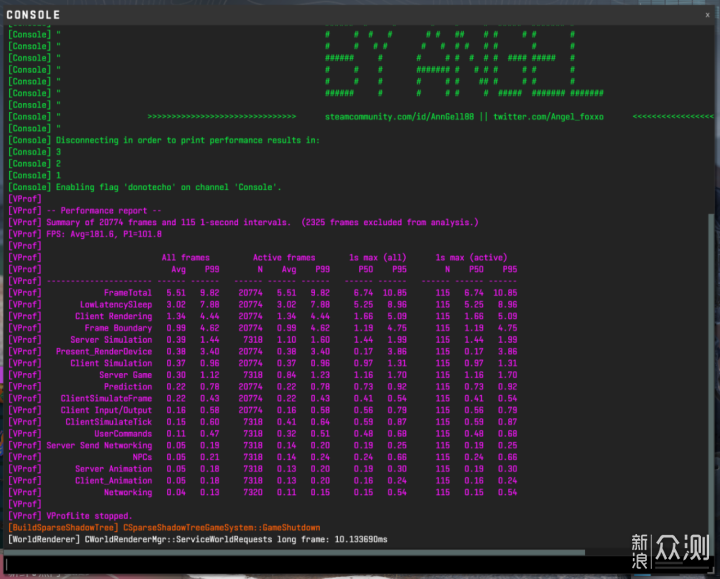Click the Present_RenderDevice row label

point(104,351)
